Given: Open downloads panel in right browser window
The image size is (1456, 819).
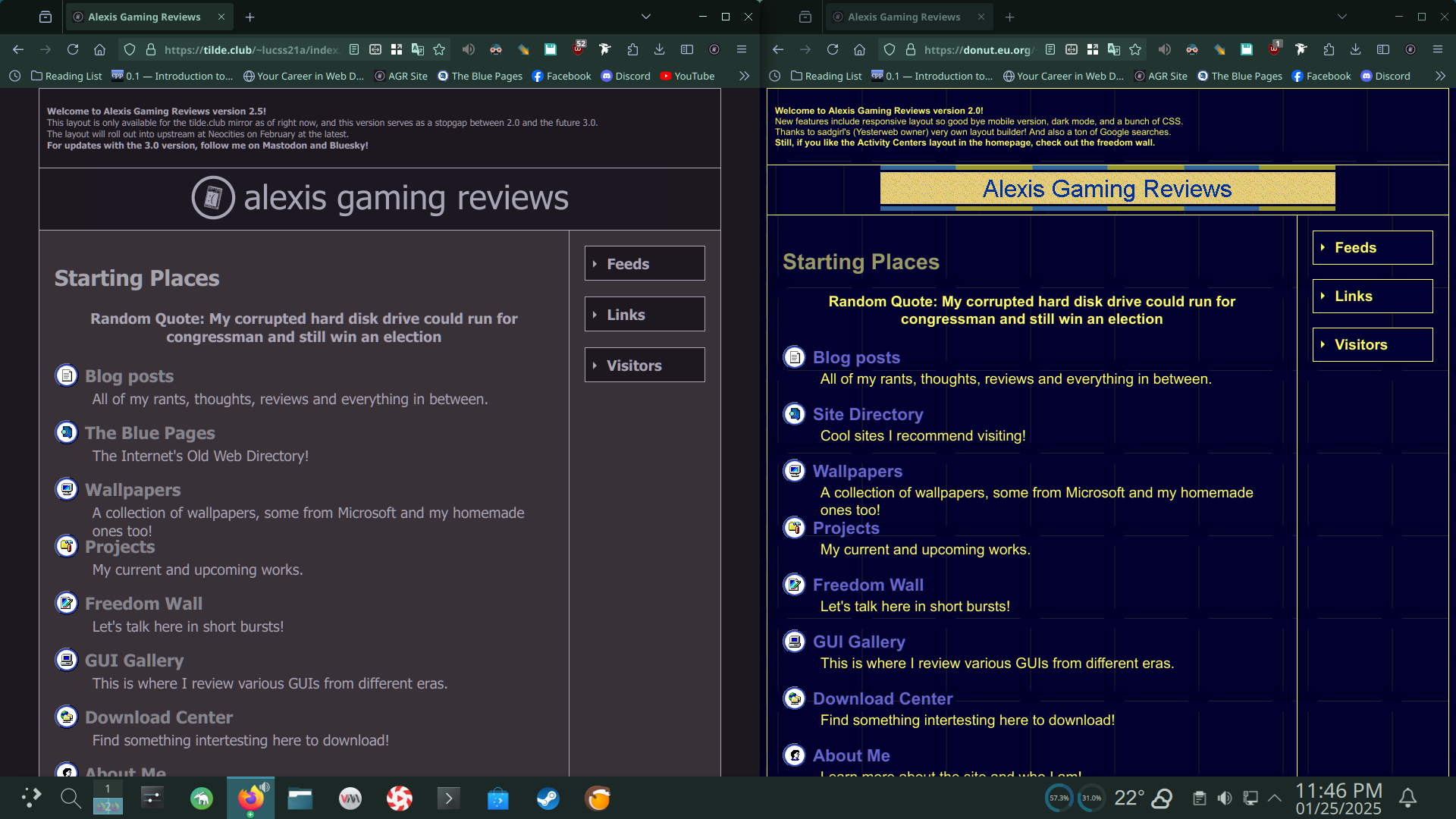Looking at the screenshot, I should click(1356, 49).
